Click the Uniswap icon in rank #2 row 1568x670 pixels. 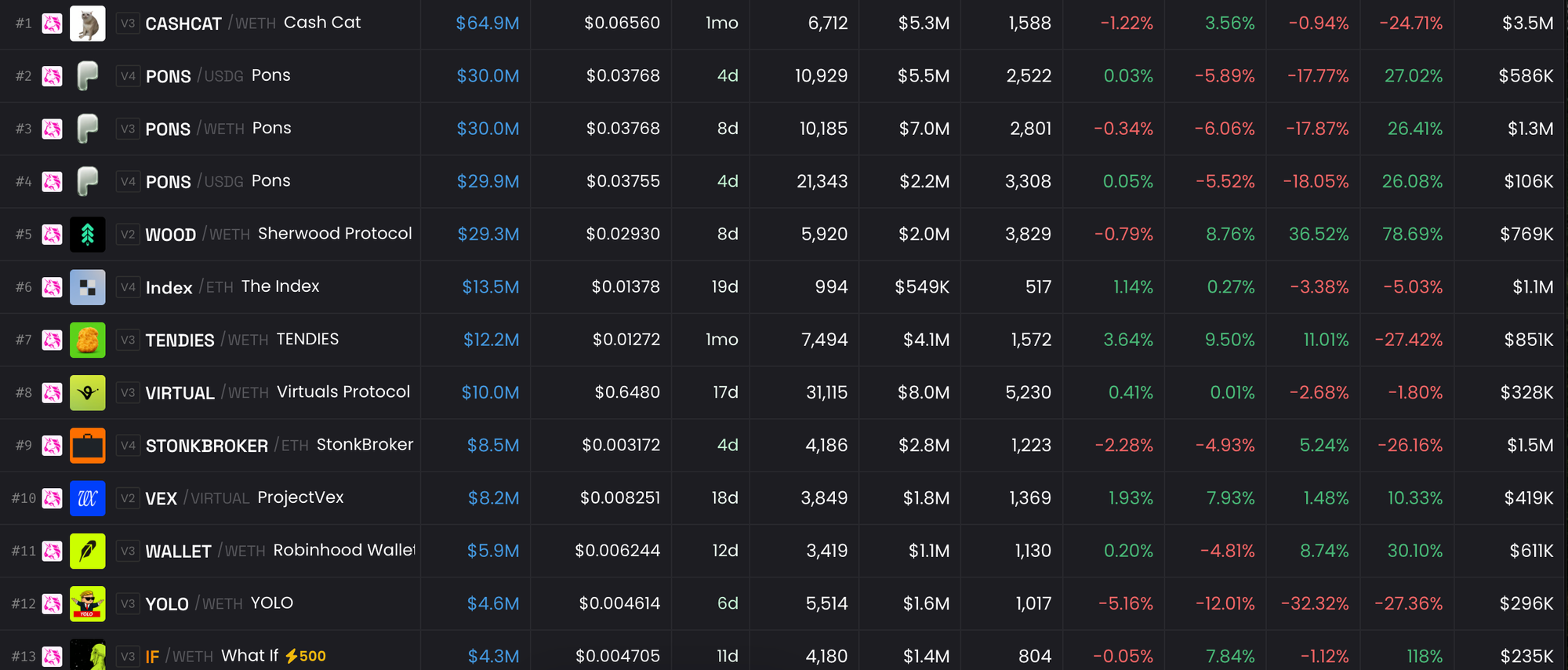53,76
